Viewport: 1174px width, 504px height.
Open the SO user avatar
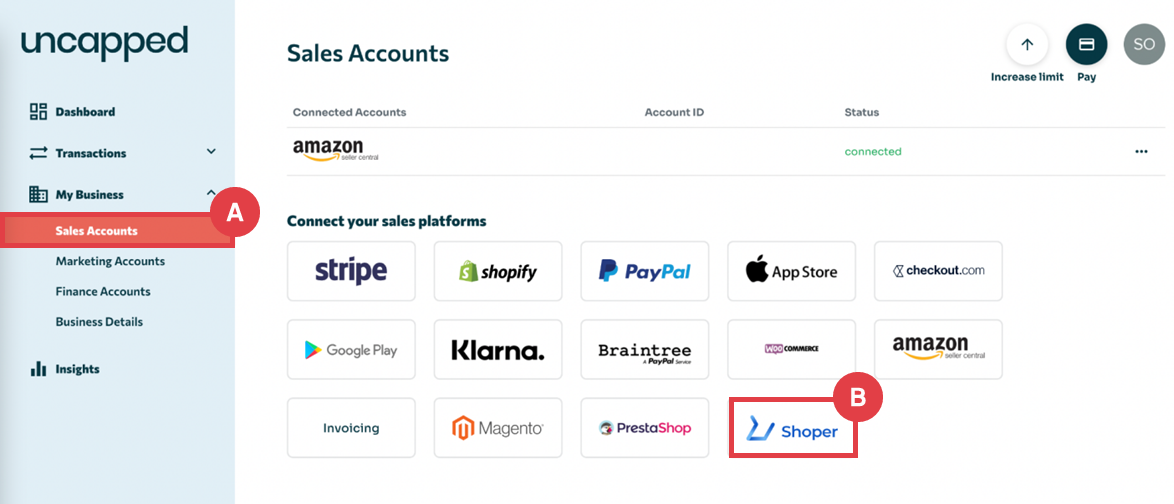point(1144,45)
